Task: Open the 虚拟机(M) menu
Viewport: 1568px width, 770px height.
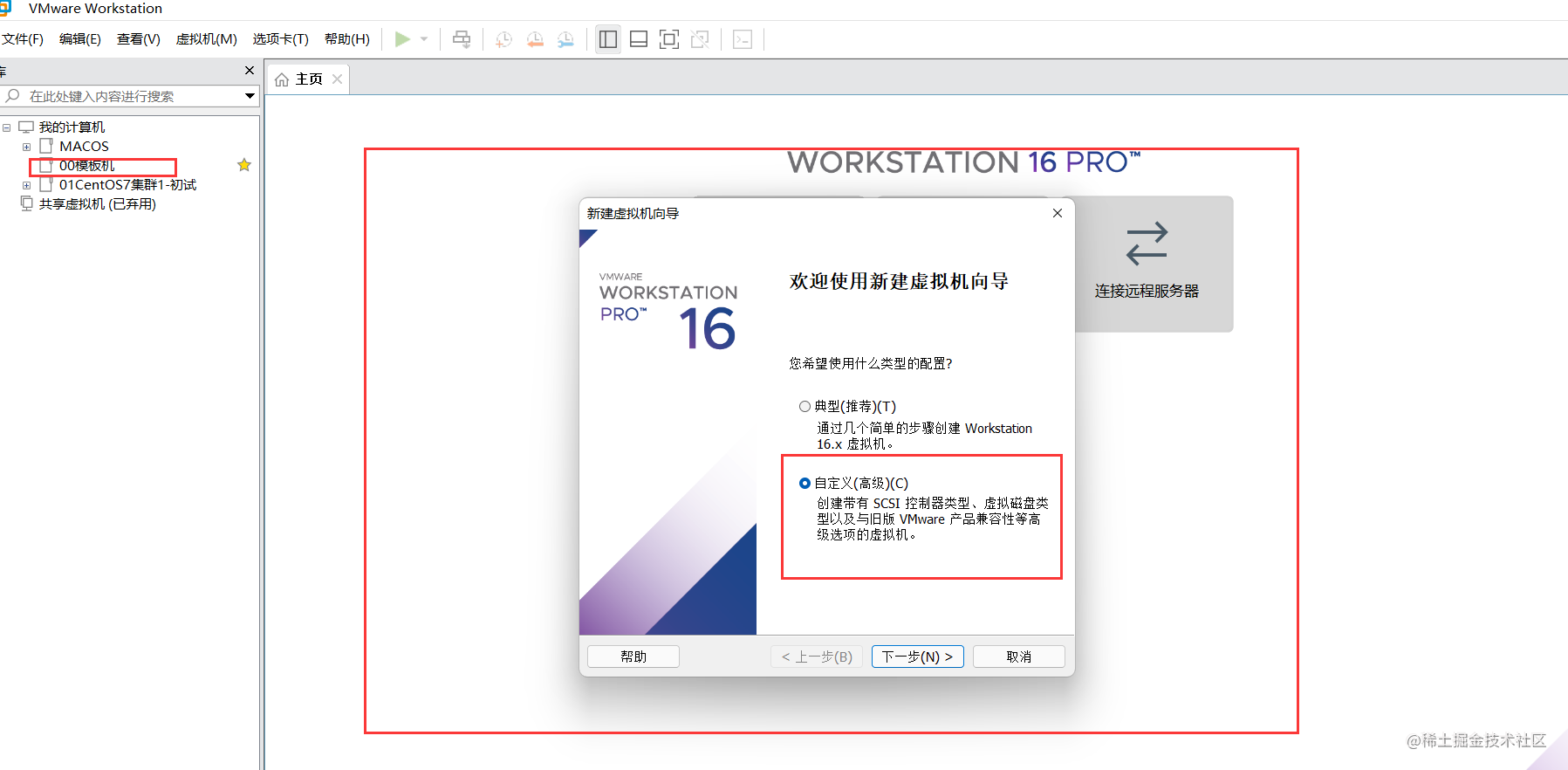Action: click(x=207, y=39)
